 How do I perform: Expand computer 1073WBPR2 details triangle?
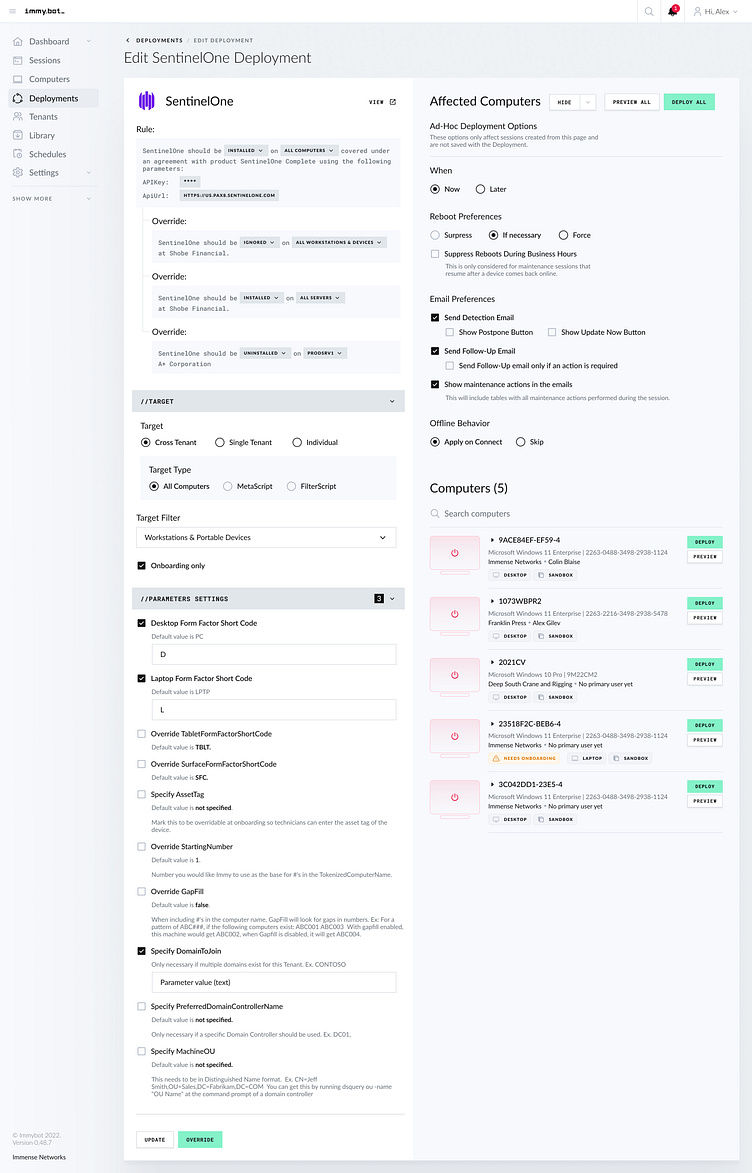click(493, 601)
